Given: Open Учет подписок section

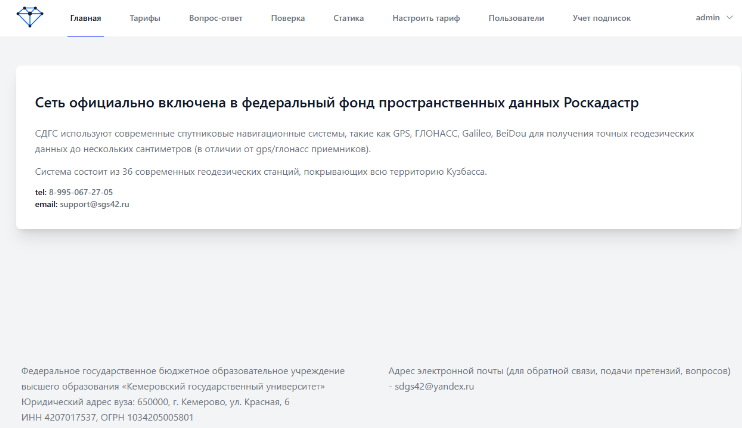Looking at the screenshot, I should coord(601,18).
